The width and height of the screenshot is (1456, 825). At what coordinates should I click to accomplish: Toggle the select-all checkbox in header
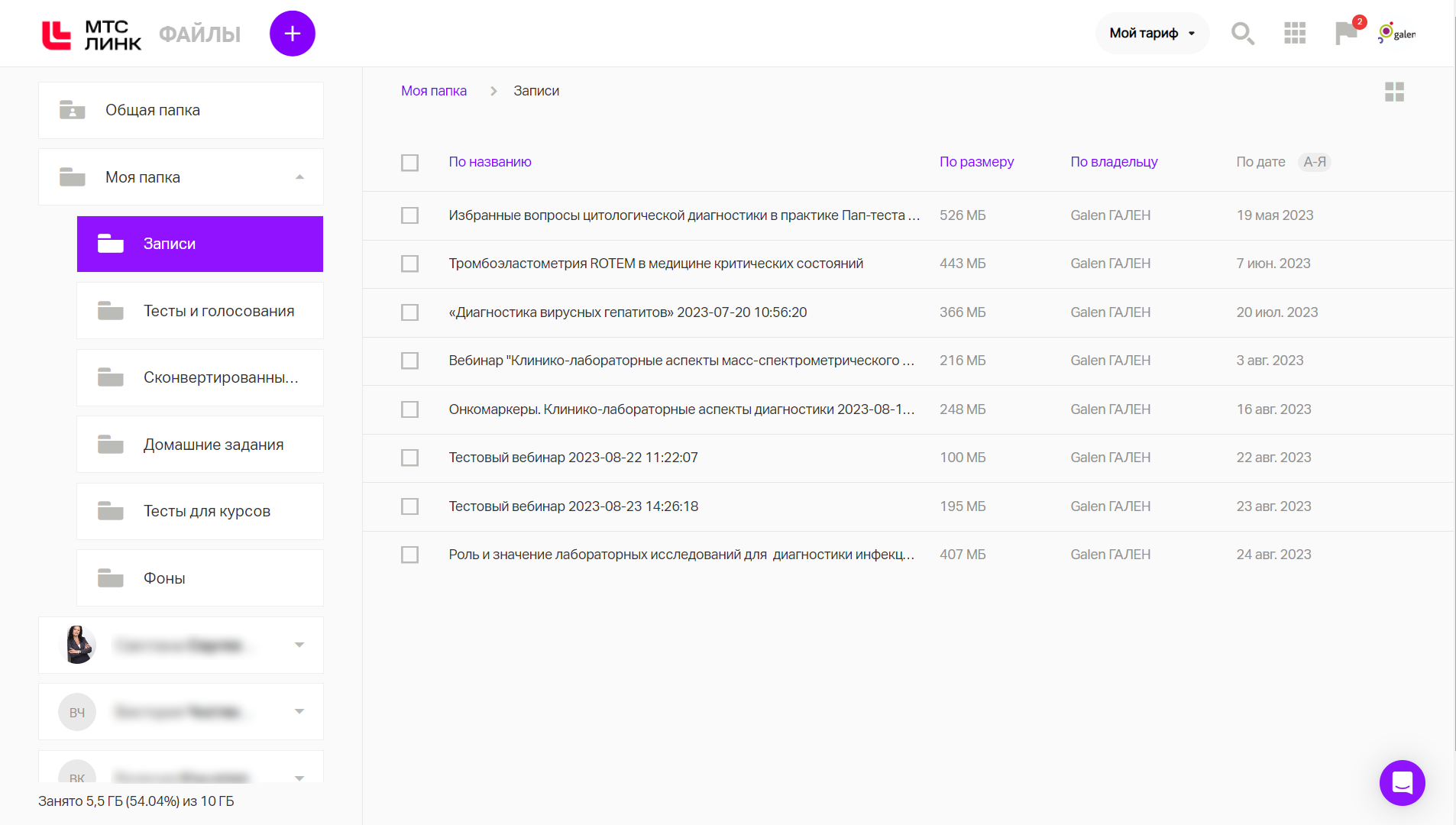coord(410,163)
